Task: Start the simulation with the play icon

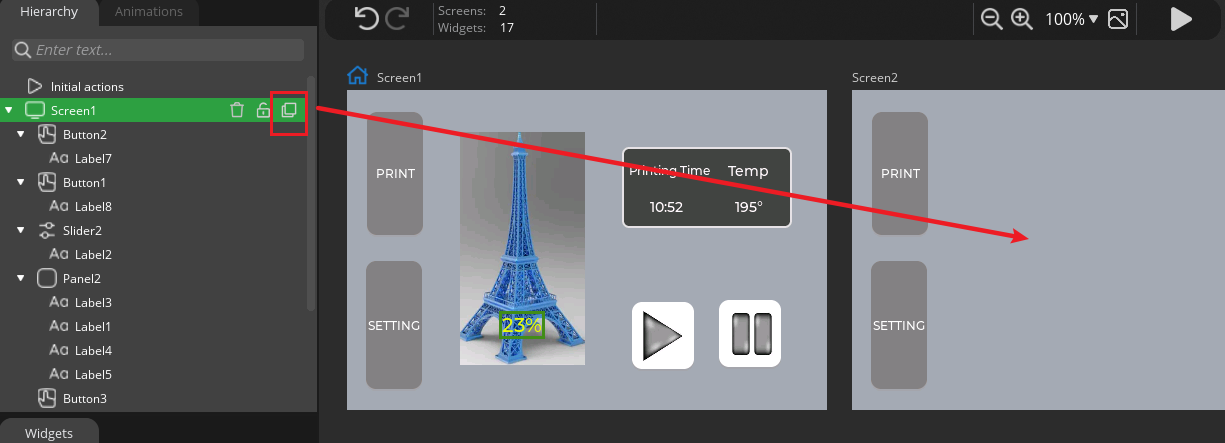Action: [1181, 19]
